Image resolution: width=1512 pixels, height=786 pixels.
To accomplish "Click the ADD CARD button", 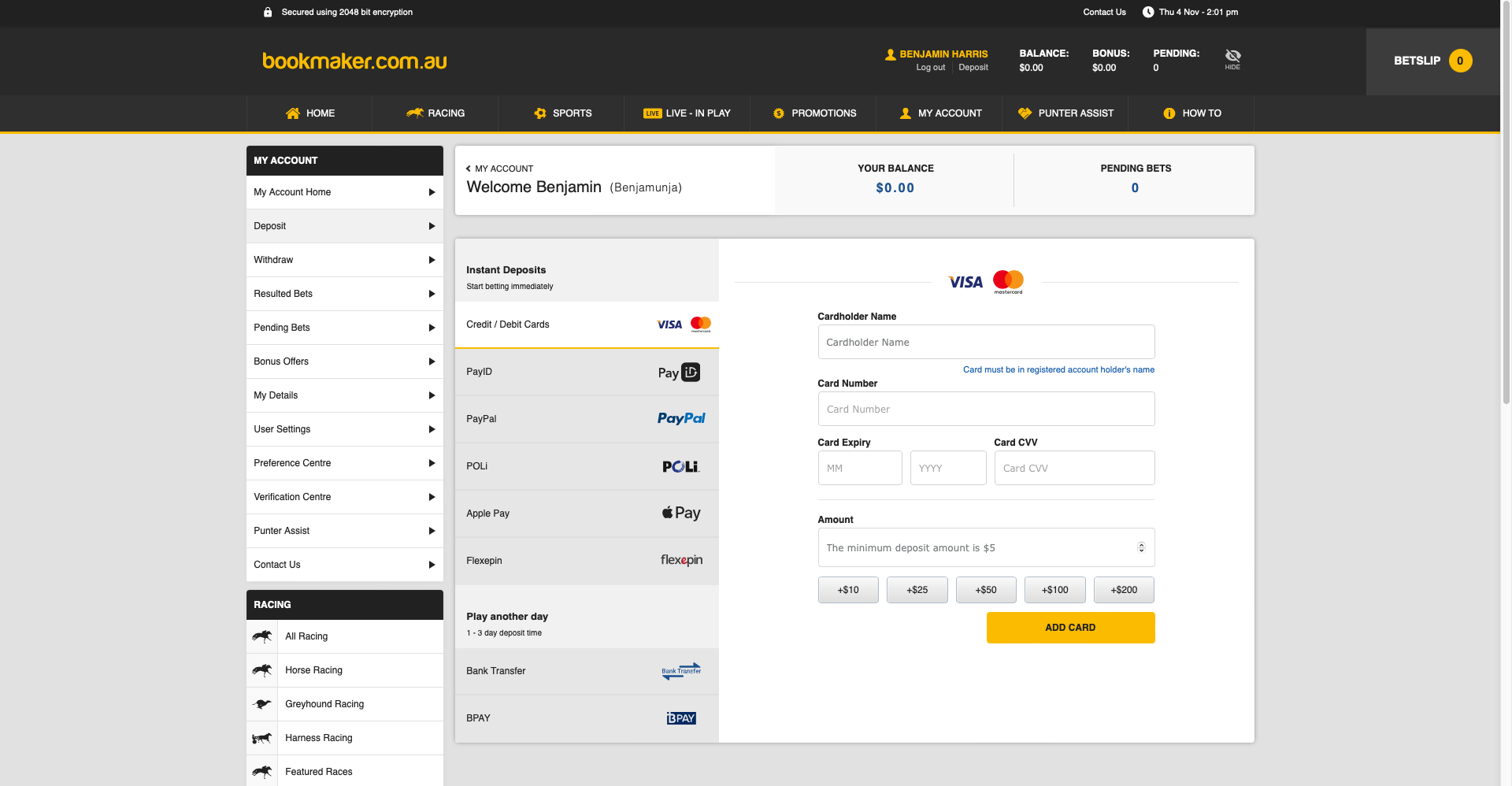I will point(1070,628).
